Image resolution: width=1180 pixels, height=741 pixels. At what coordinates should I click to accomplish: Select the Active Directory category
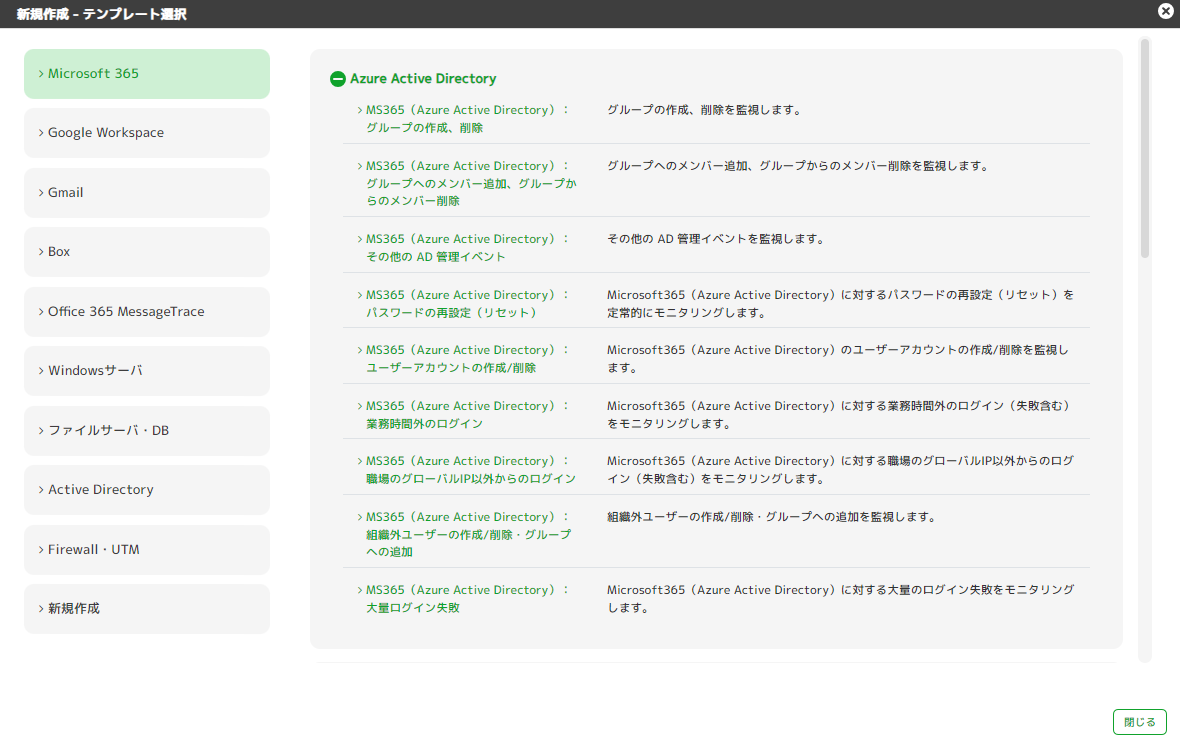coord(147,490)
